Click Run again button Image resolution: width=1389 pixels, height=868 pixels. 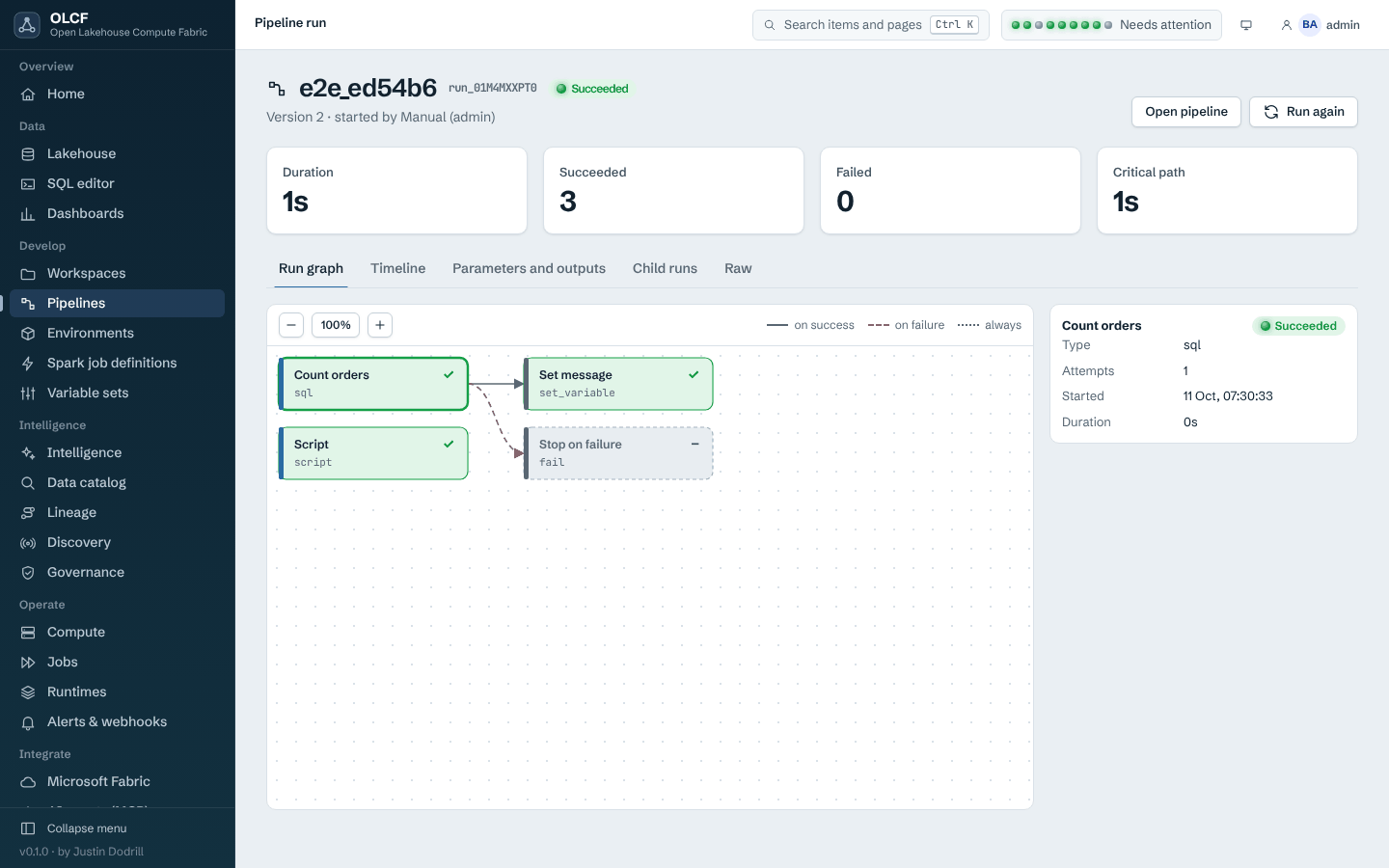[x=1303, y=112]
